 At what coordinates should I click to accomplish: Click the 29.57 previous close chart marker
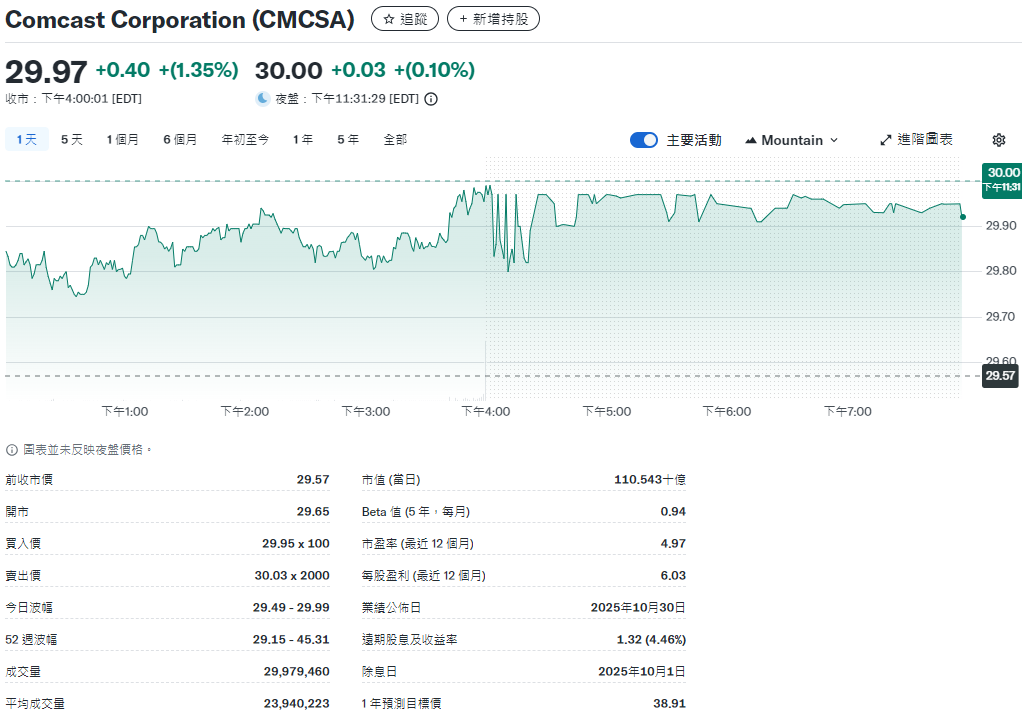click(1000, 376)
